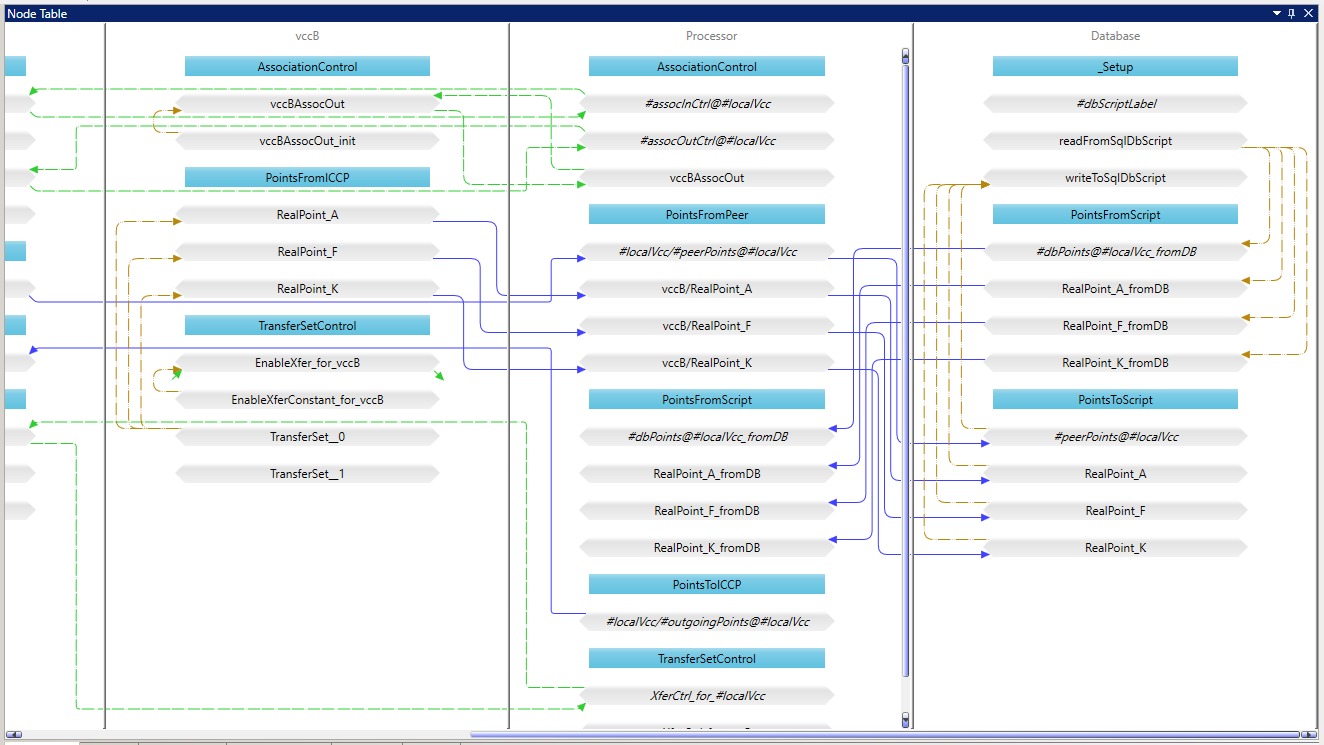Image resolution: width=1324 pixels, height=745 pixels.
Task: Select the writeToSqlDbScript node
Action: [1115, 177]
